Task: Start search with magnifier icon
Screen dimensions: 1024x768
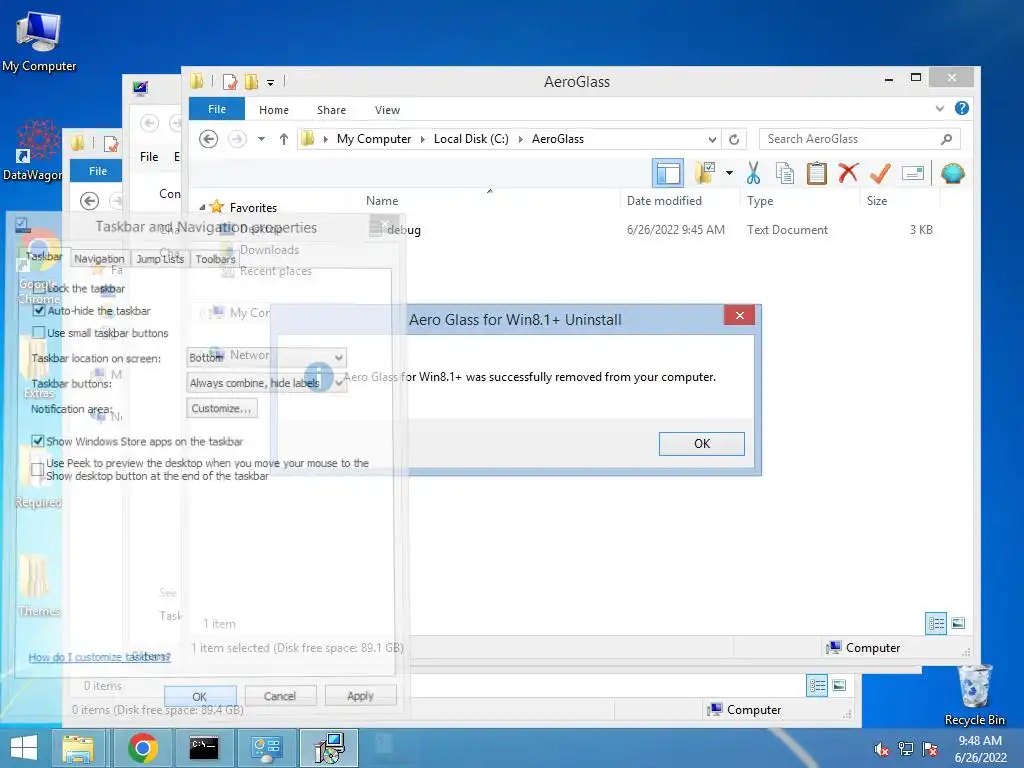Action: point(946,138)
